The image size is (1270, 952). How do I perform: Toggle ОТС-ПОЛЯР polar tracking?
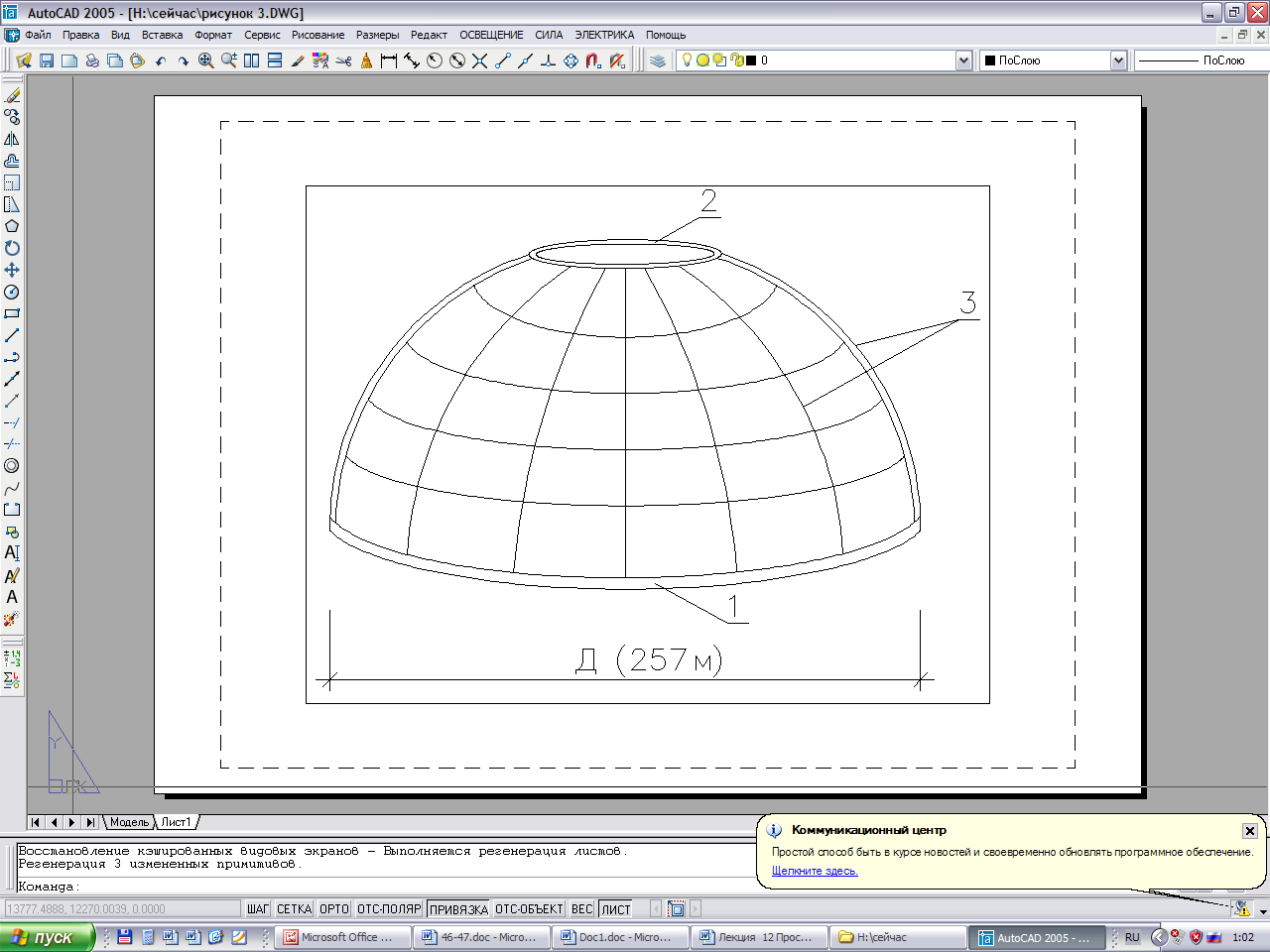(x=389, y=908)
